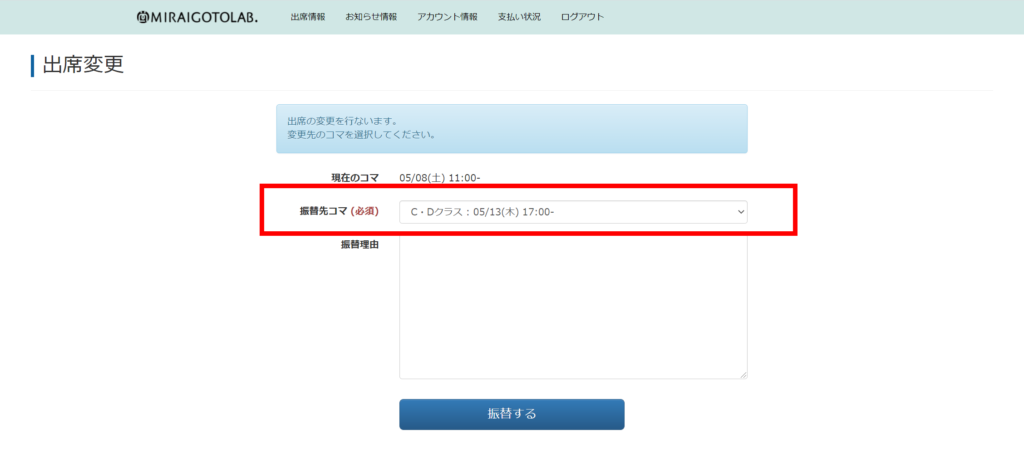Focus the 振替理由 text area

(573, 306)
